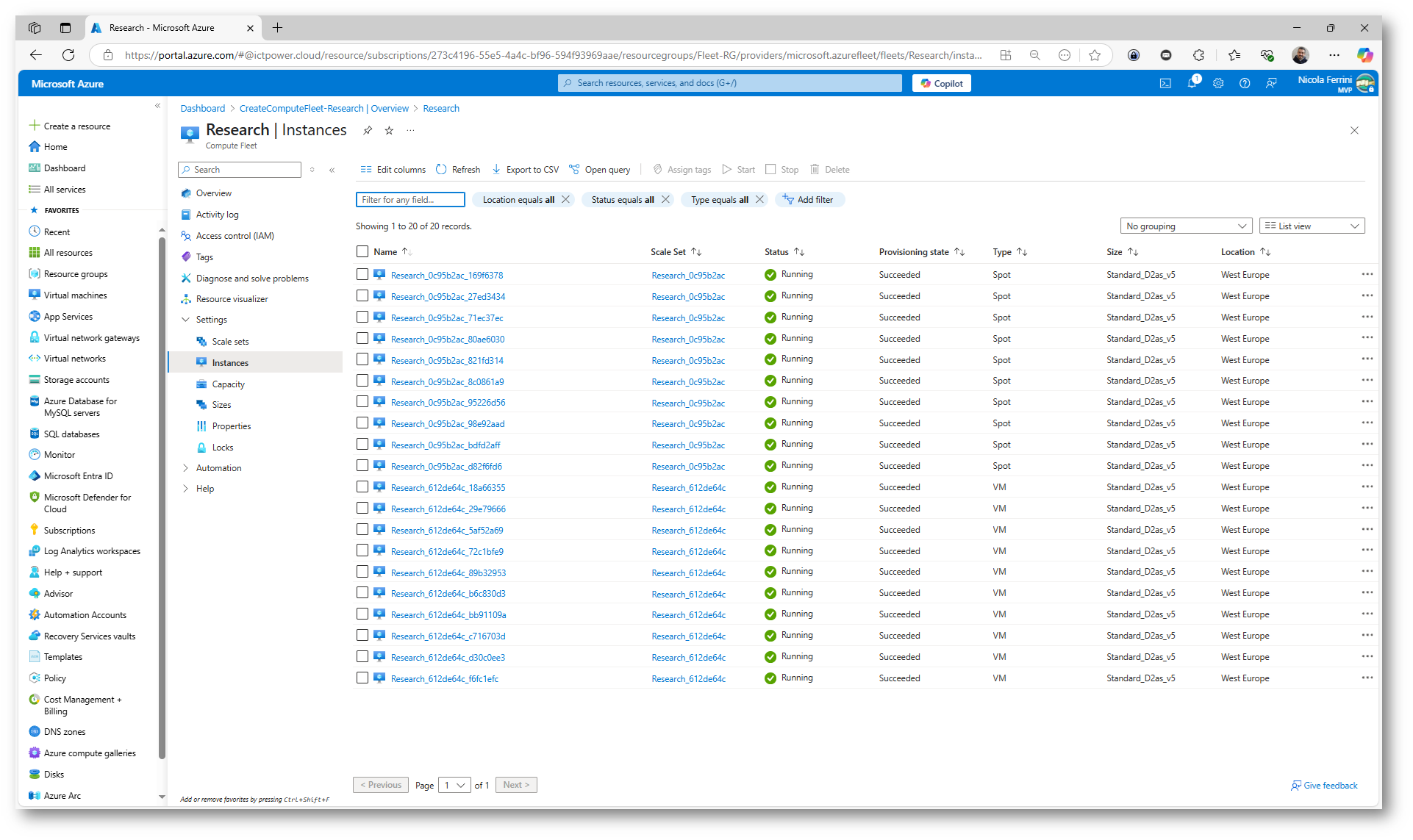Click the Add filter button
Viewport: 1413px width, 840px height.
click(809, 200)
